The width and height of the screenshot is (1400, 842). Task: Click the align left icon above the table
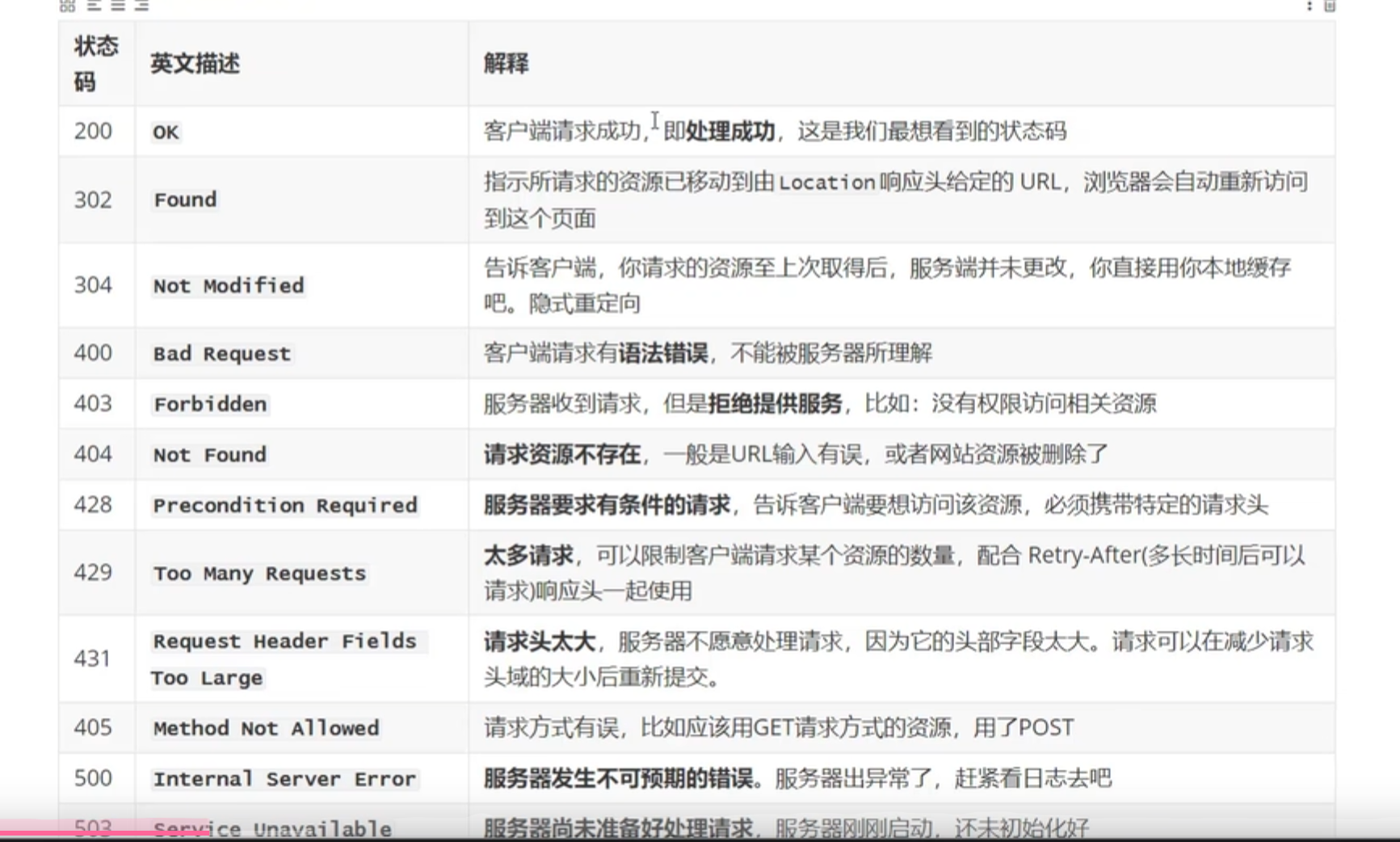coord(94,6)
